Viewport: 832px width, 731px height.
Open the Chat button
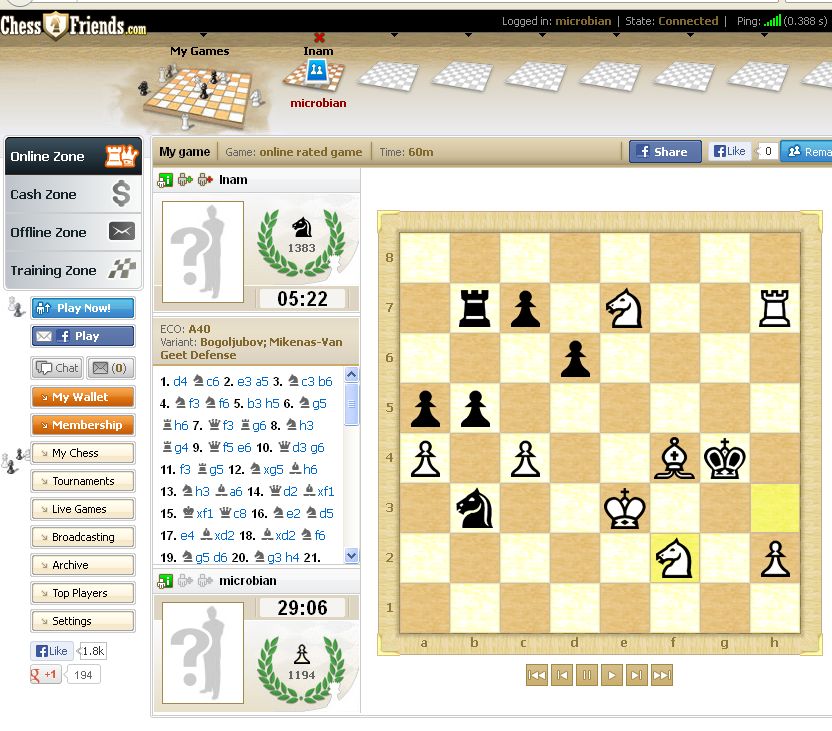click(x=57, y=368)
